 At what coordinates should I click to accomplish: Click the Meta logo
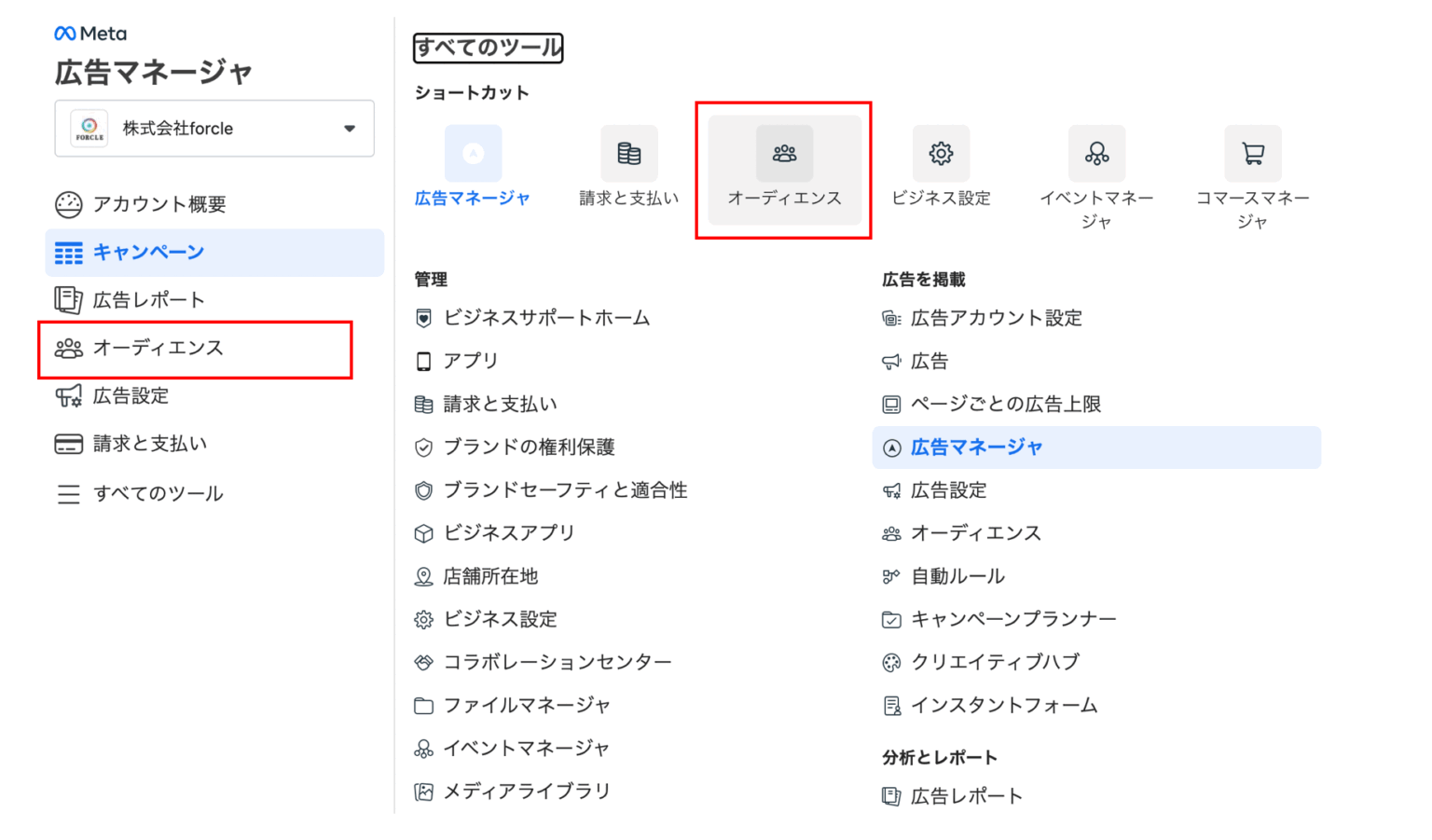pos(90,34)
